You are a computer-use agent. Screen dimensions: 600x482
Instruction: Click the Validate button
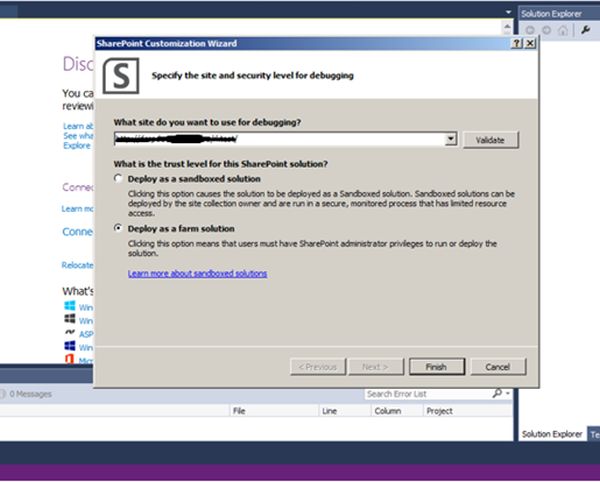tap(491, 140)
